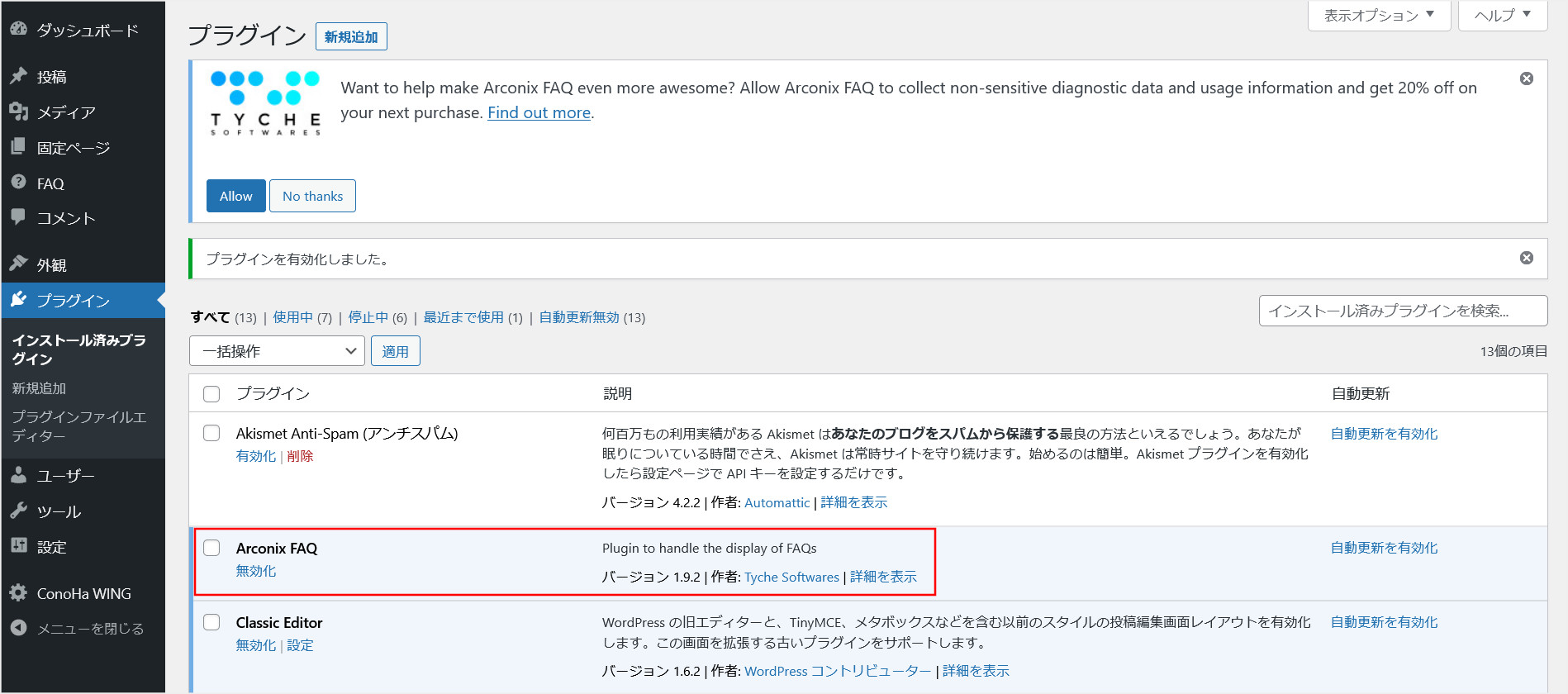Viewport: 1568px width, 694px height.
Task: View Arconix FAQ details link
Action: point(883,577)
